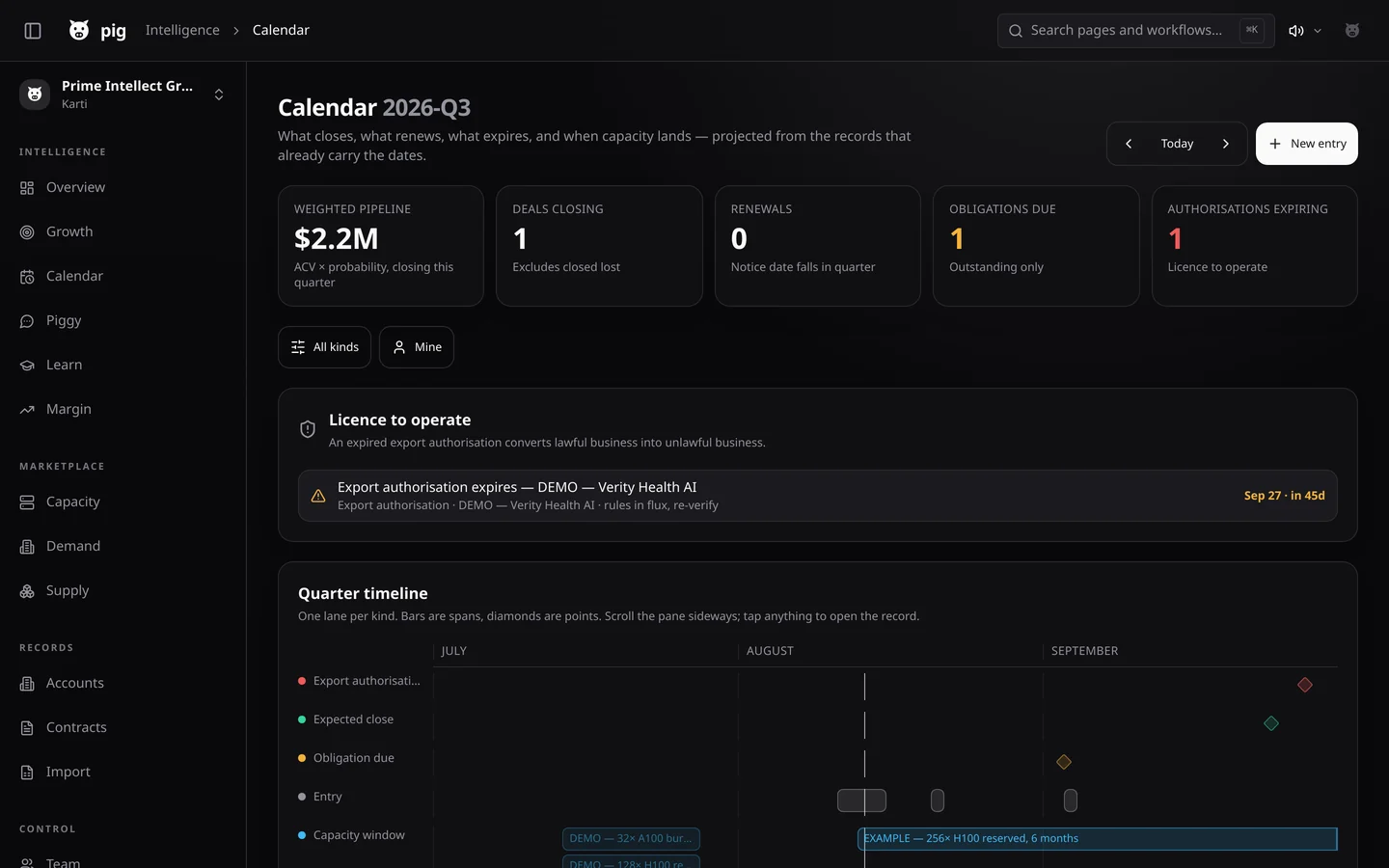
Task: Open the dropdown chevron next to volume icon
Action: pos(1318,31)
